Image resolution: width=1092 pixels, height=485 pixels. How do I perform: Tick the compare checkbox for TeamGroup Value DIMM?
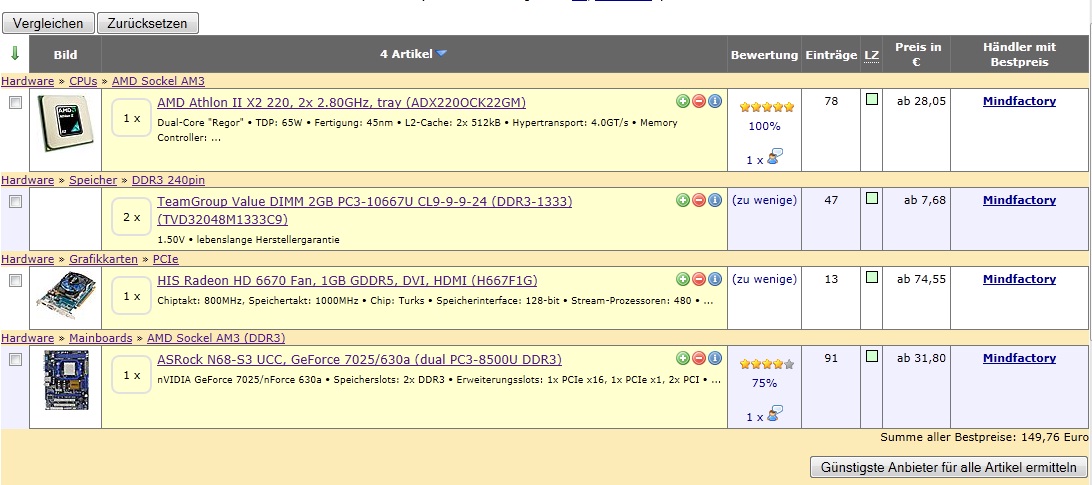(x=15, y=201)
